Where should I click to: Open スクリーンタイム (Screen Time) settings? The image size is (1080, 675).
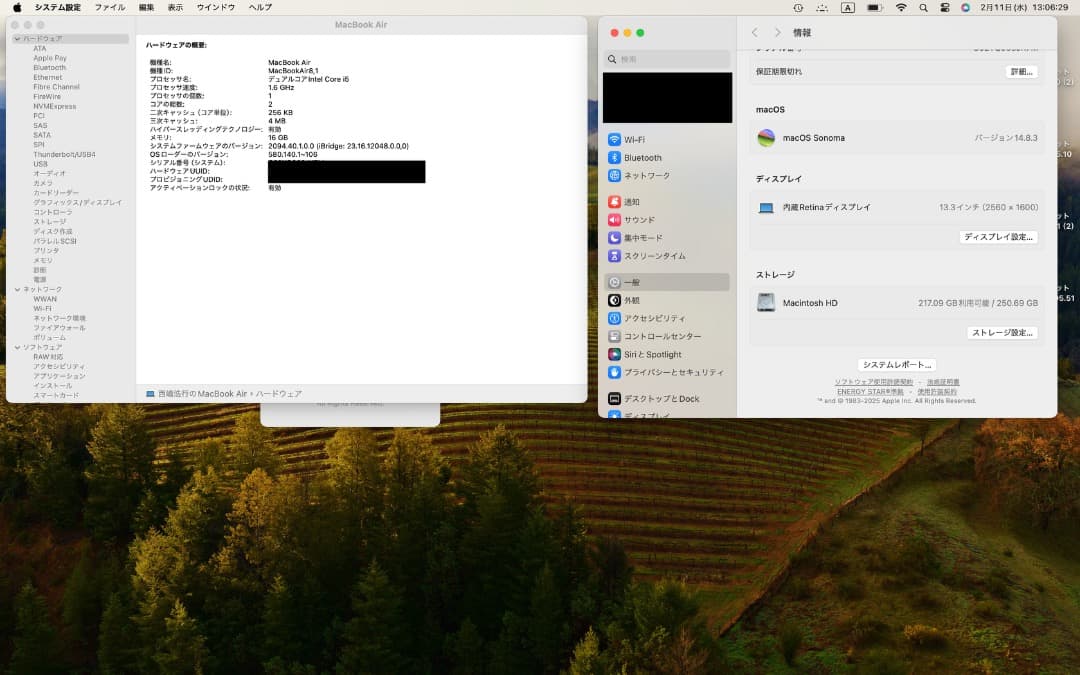pyautogui.click(x=654, y=256)
